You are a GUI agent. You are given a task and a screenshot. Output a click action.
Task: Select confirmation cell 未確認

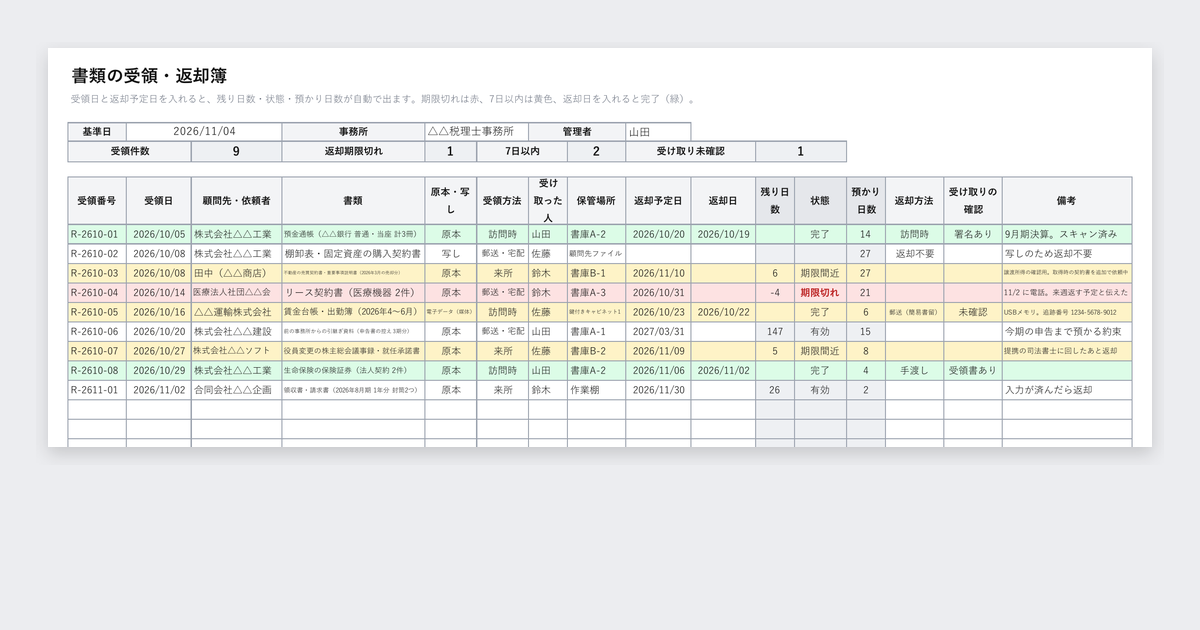pyautogui.click(x=973, y=312)
